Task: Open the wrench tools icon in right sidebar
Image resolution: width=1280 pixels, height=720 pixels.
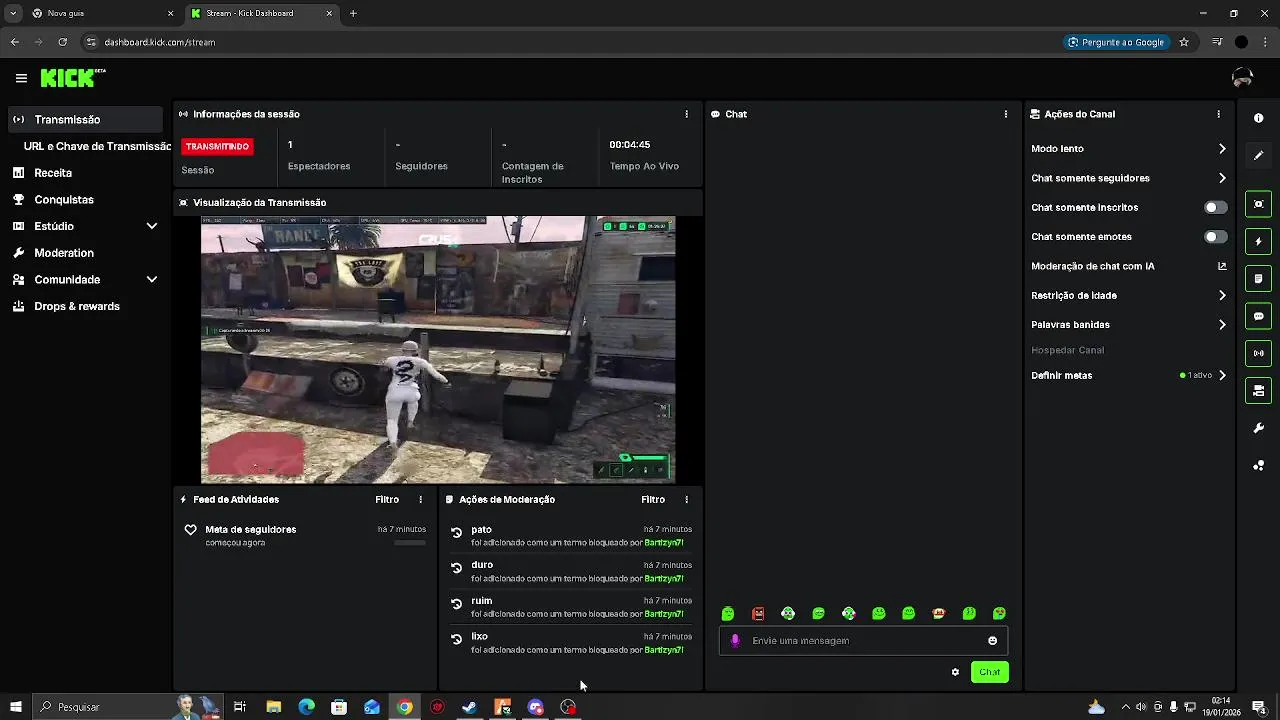Action: click(x=1258, y=428)
